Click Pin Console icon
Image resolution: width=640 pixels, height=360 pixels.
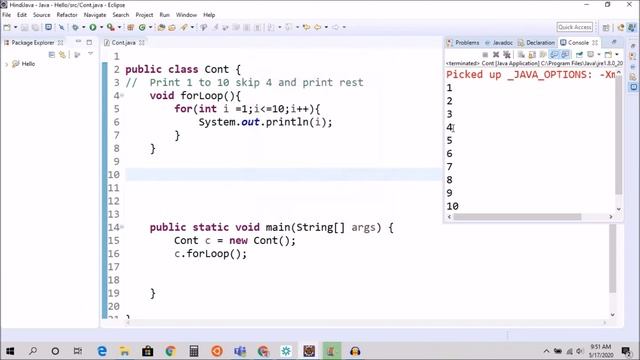click(579, 55)
